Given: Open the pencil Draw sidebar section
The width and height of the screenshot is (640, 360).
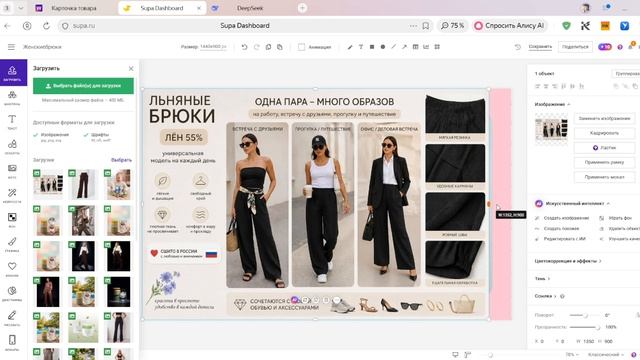Looking at the screenshot, I should pyautogui.click(x=12, y=318).
